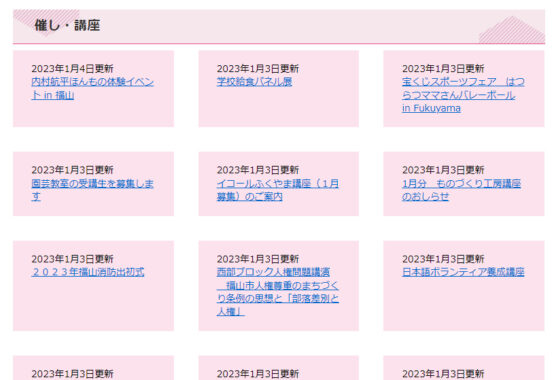Click the striped decoration right of heading
554x380 pixels.
(512, 30)
